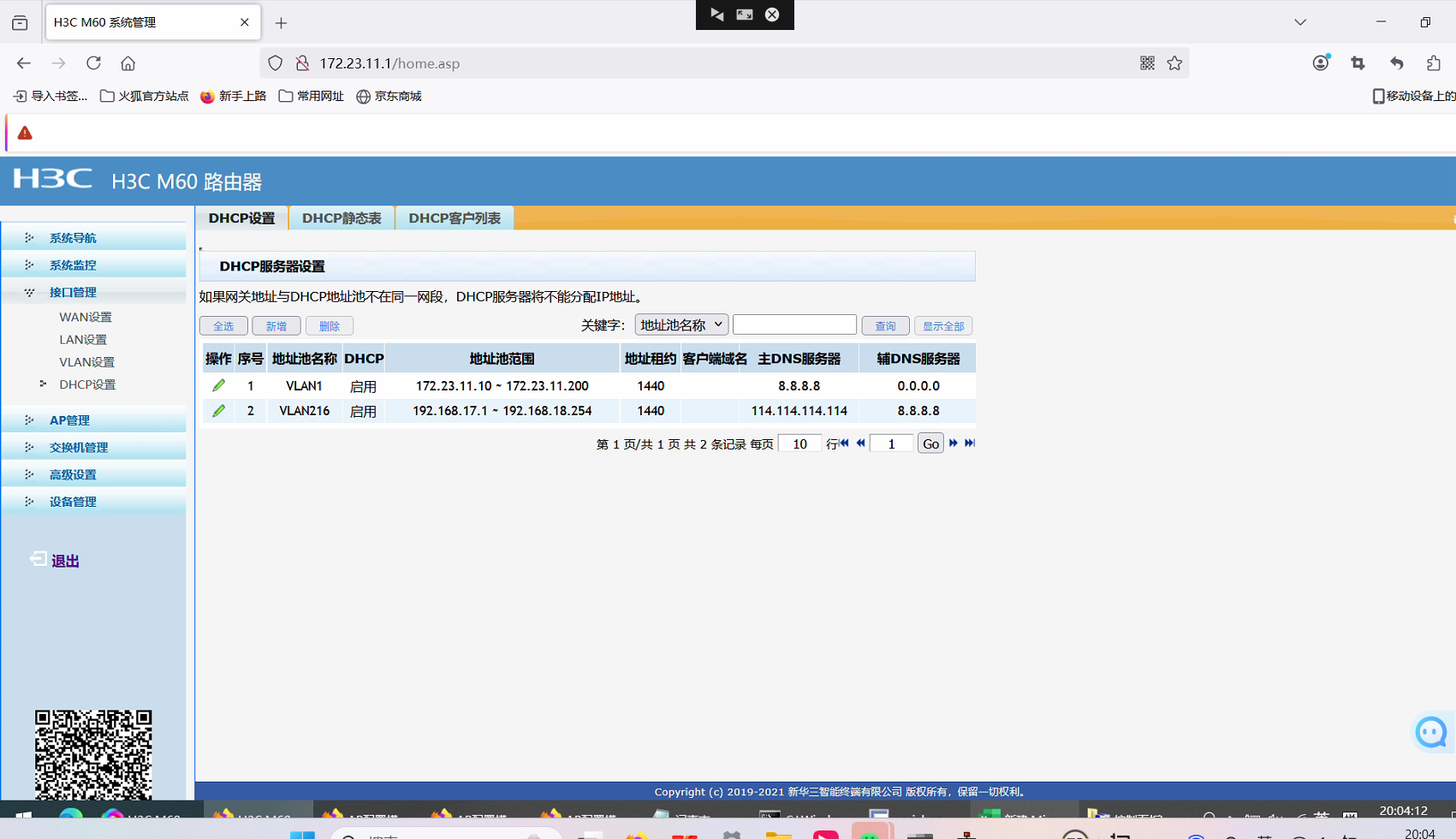Edit the VLAN1 address pool entry
Image resolution: width=1456 pixels, height=839 pixels.
click(219, 386)
